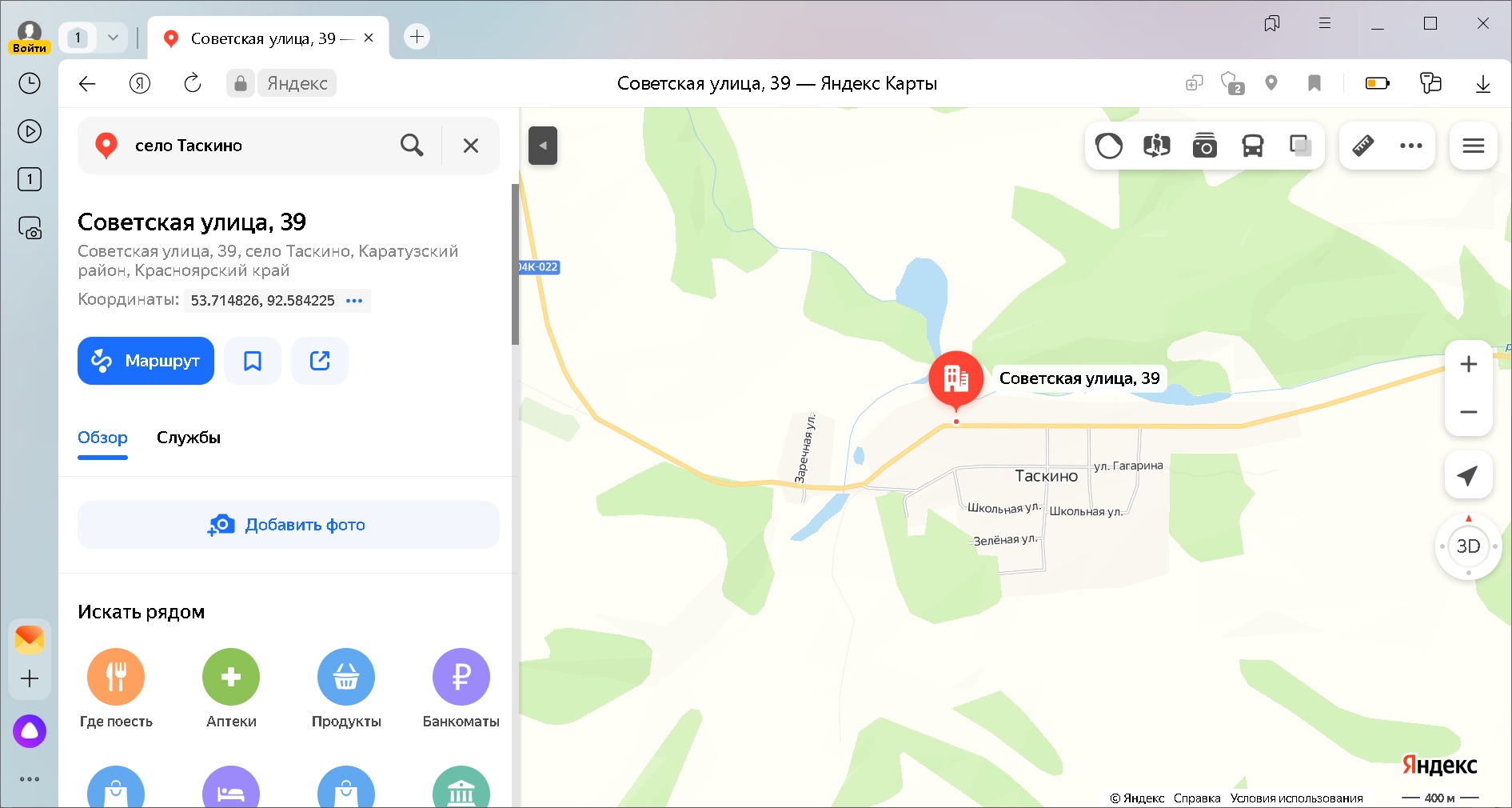The image size is (1512, 808).
Task: Close the Советская улица, 39 tab
Action: pos(369,38)
